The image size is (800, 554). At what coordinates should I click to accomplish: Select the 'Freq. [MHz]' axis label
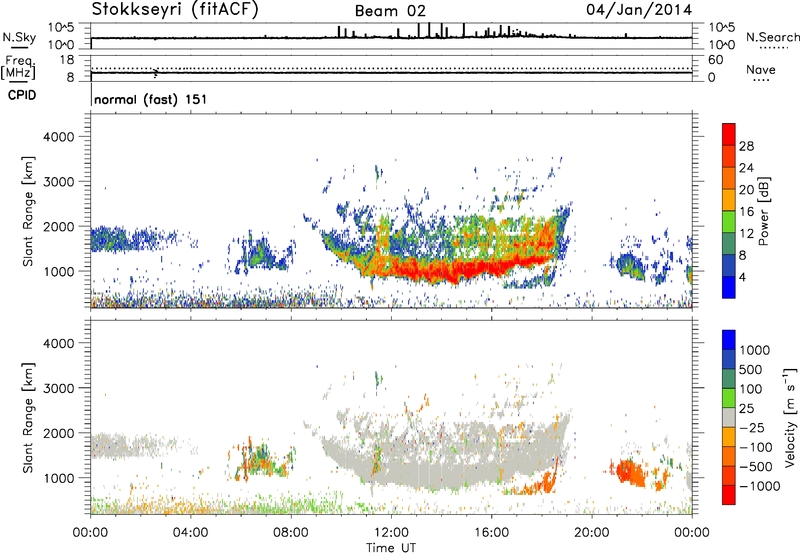(18, 67)
